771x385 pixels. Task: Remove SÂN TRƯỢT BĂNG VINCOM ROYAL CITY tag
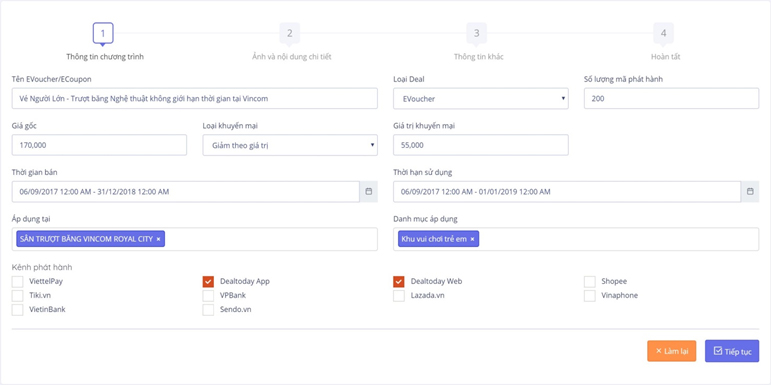(x=158, y=239)
